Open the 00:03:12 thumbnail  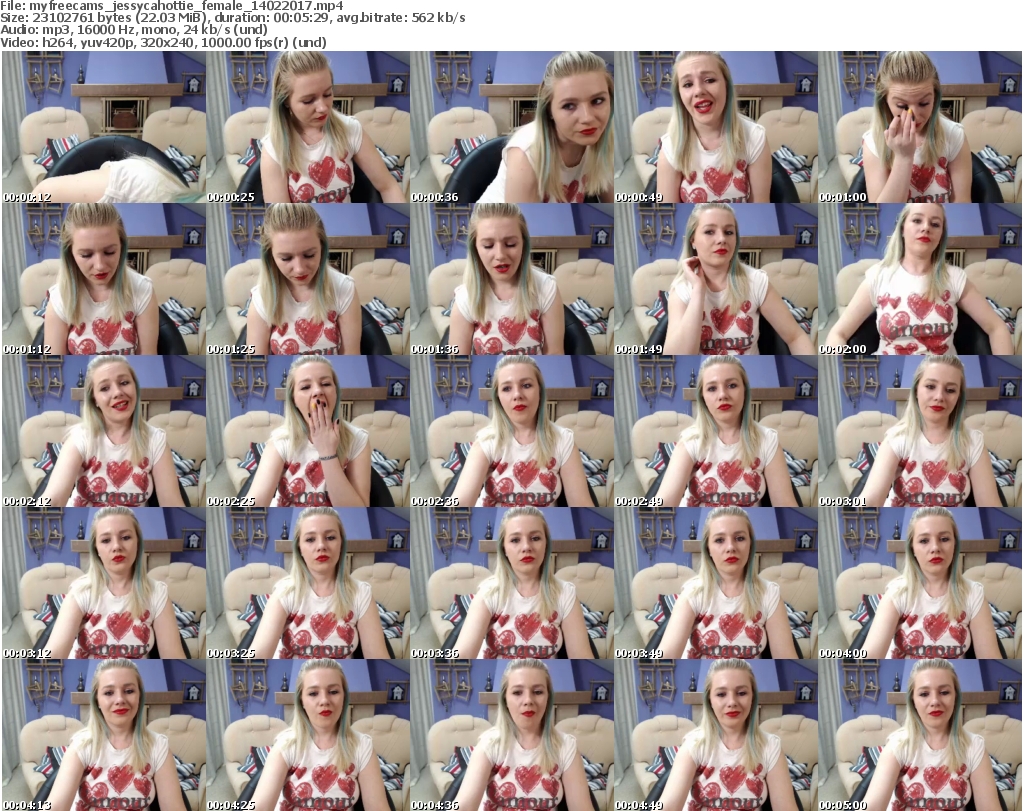click(104, 584)
